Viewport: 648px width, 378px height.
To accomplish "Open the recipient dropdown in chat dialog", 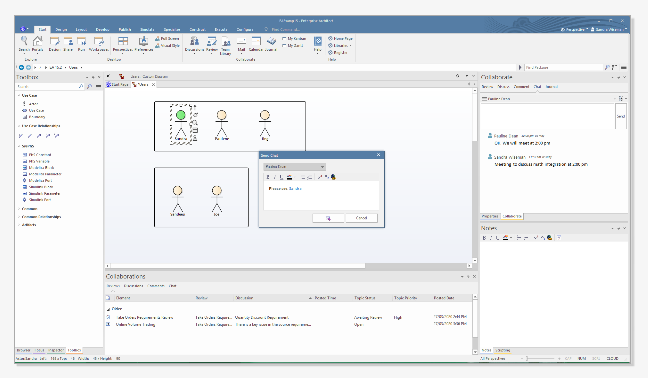I will (x=295, y=166).
